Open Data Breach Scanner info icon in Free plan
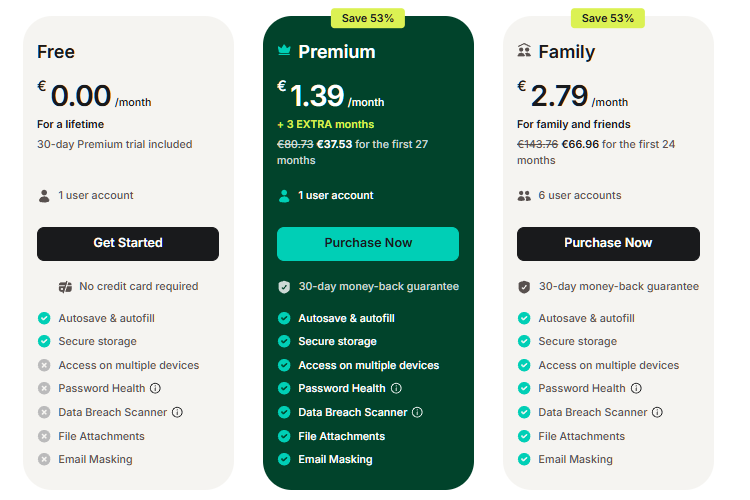 coord(177,412)
